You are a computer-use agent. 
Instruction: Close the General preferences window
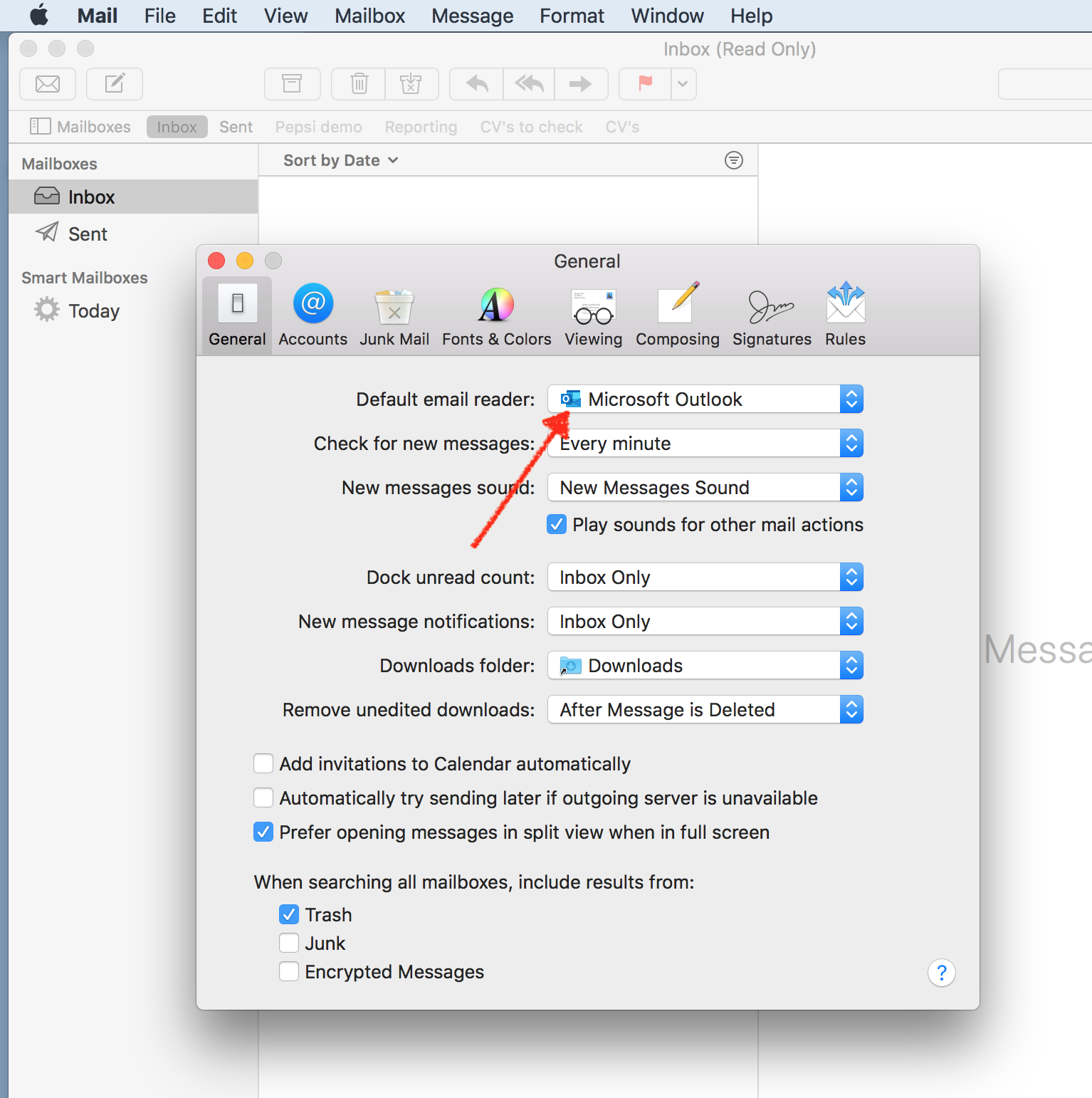pos(216,261)
